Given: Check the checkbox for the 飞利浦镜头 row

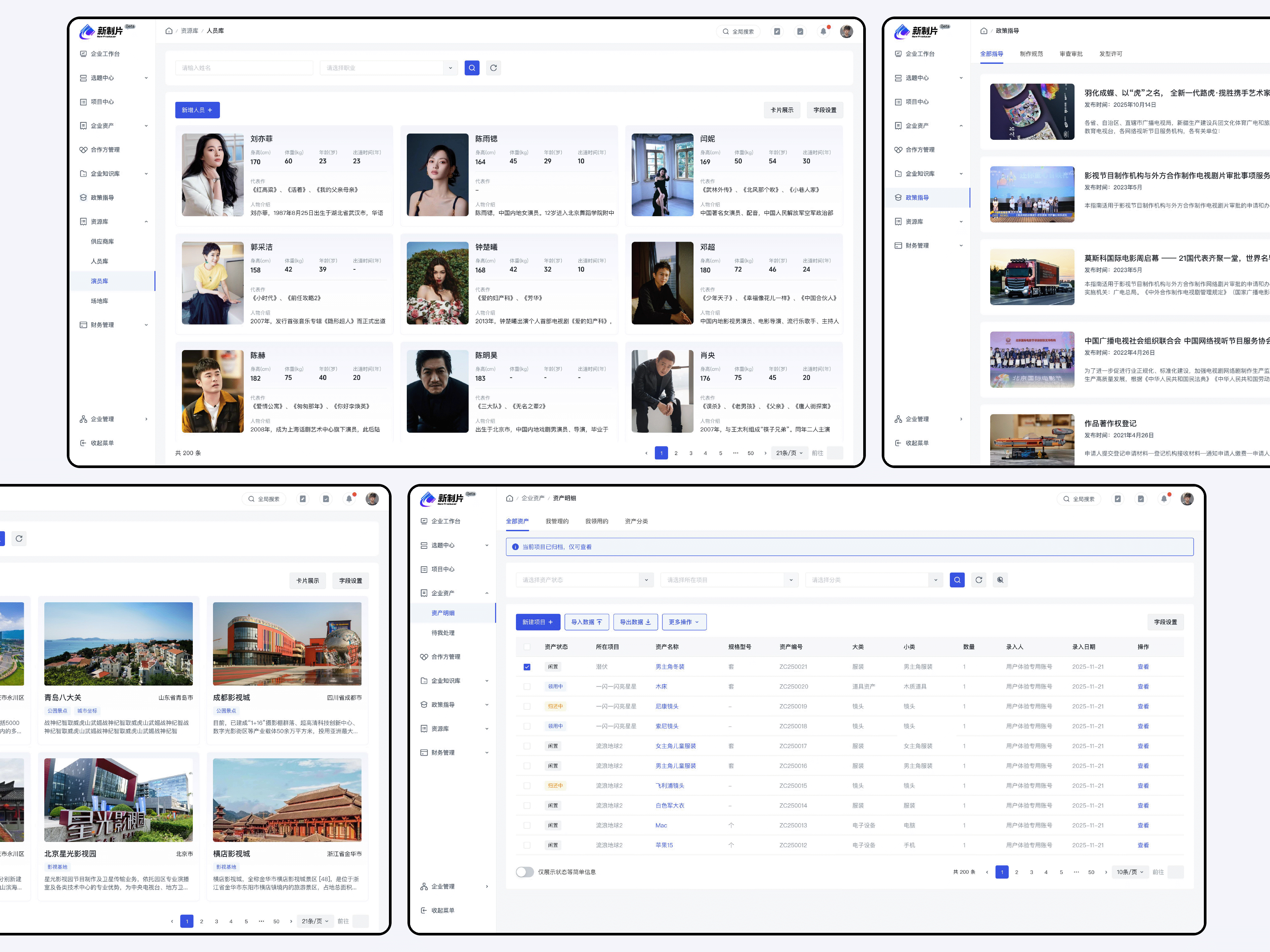Looking at the screenshot, I should pos(527,786).
